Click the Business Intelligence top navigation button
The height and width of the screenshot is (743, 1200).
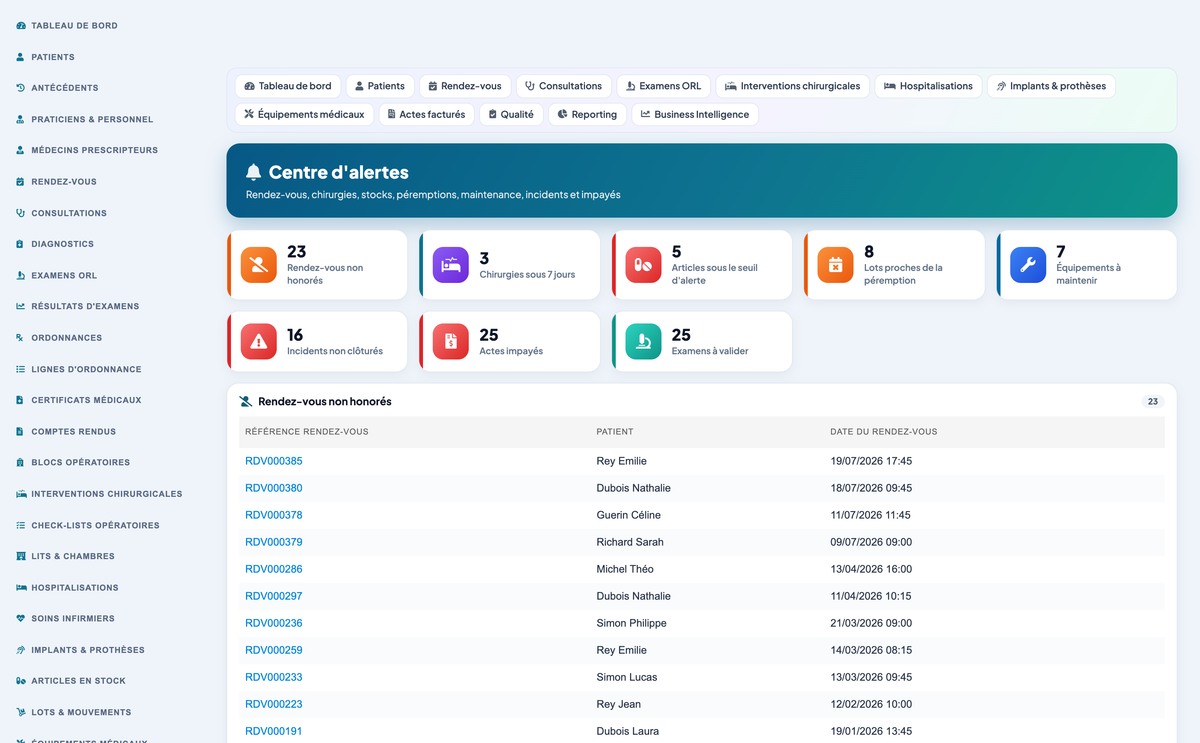pos(695,114)
